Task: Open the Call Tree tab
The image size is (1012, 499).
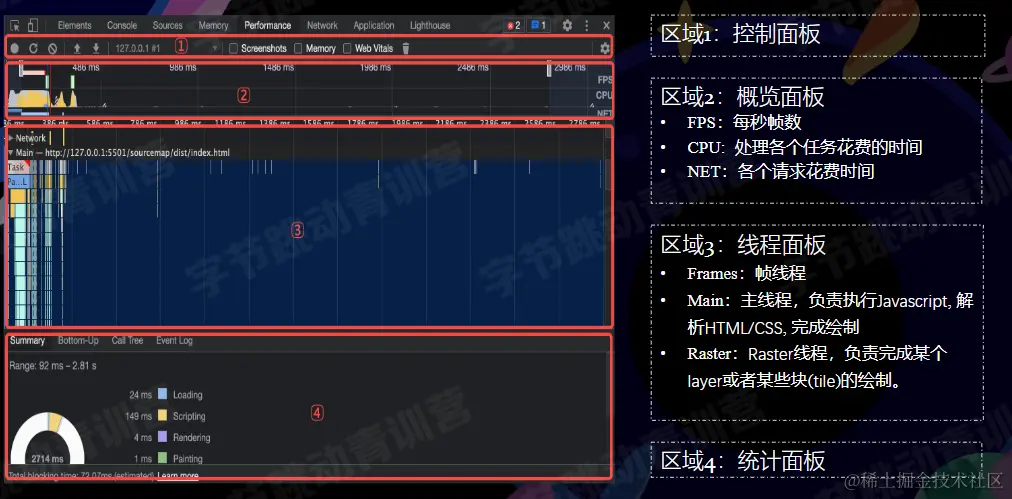Action: [x=127, y=340]
